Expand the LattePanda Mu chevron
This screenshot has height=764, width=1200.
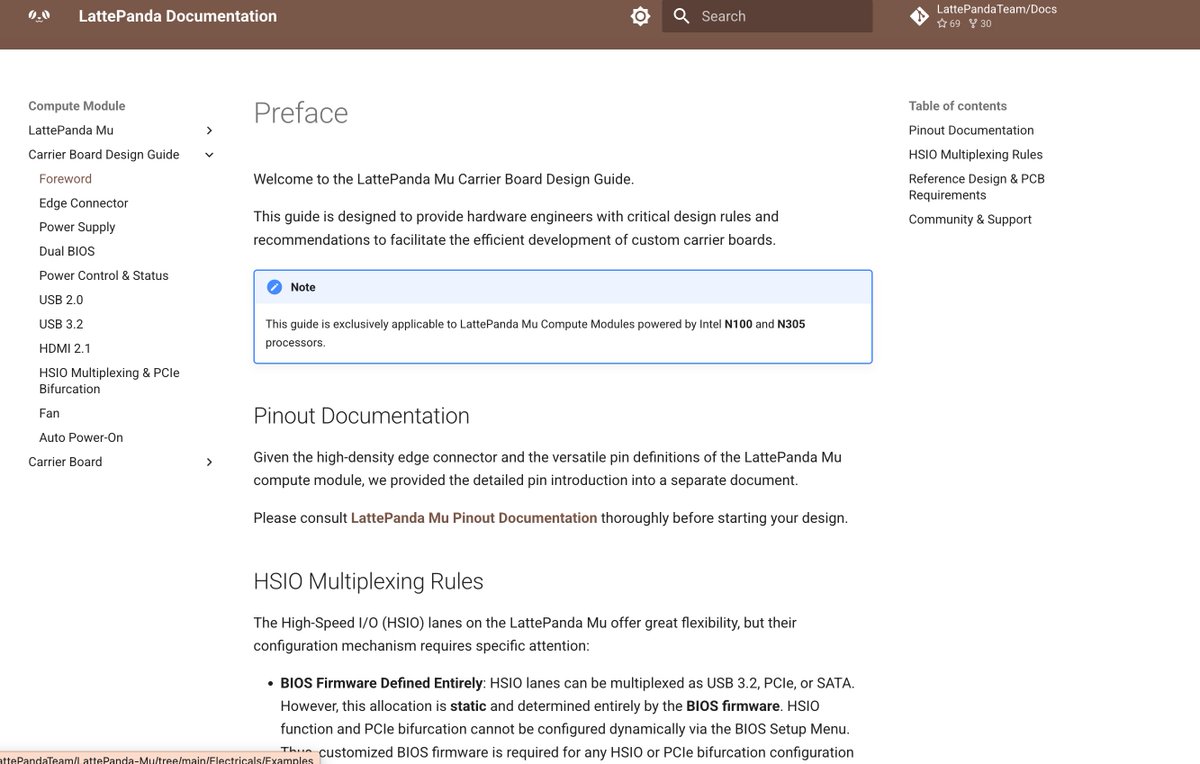point(209,130)
